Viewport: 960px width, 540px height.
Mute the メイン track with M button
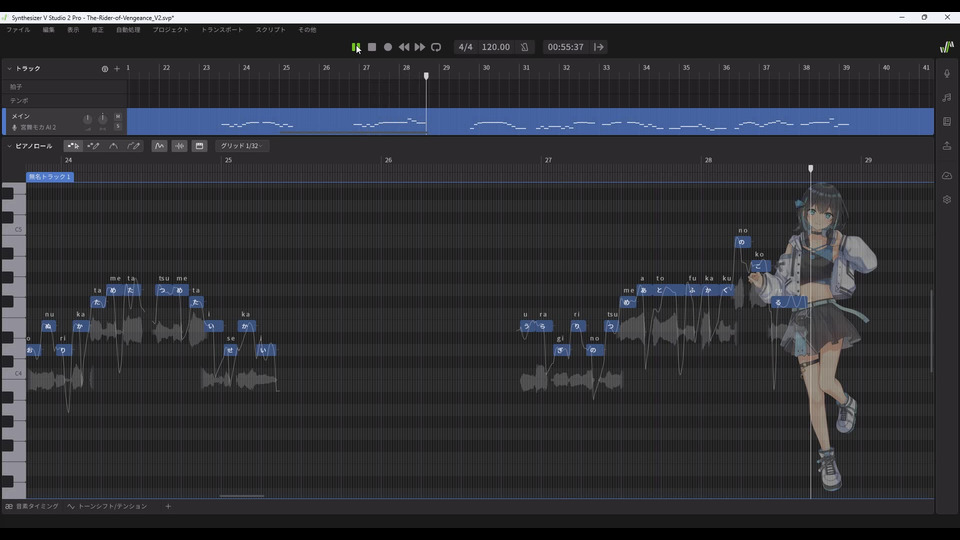(x=118, y=116)
